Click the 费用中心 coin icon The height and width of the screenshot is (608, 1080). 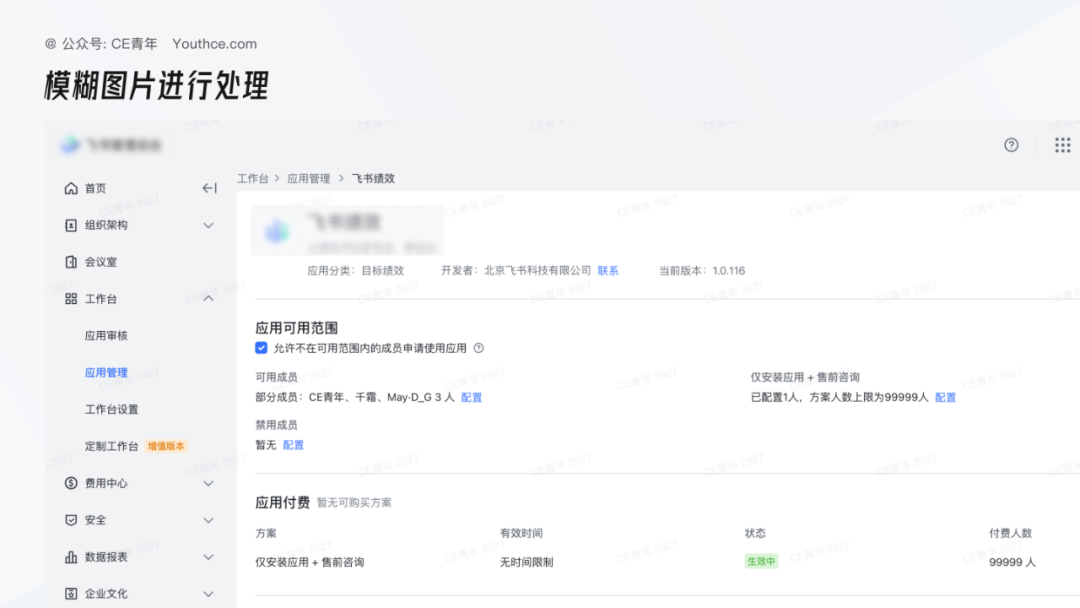click(x=71, y=483)
